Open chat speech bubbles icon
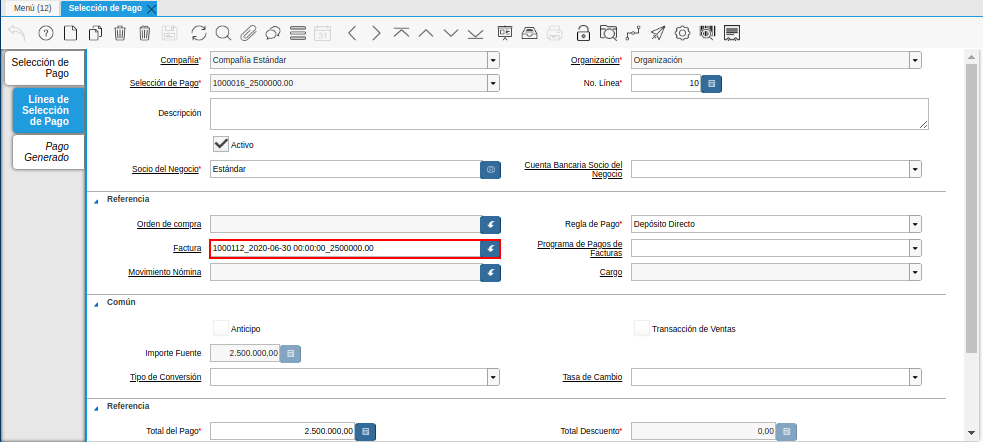The width and height of the screenshot is (983, 442). pos(273,33)
